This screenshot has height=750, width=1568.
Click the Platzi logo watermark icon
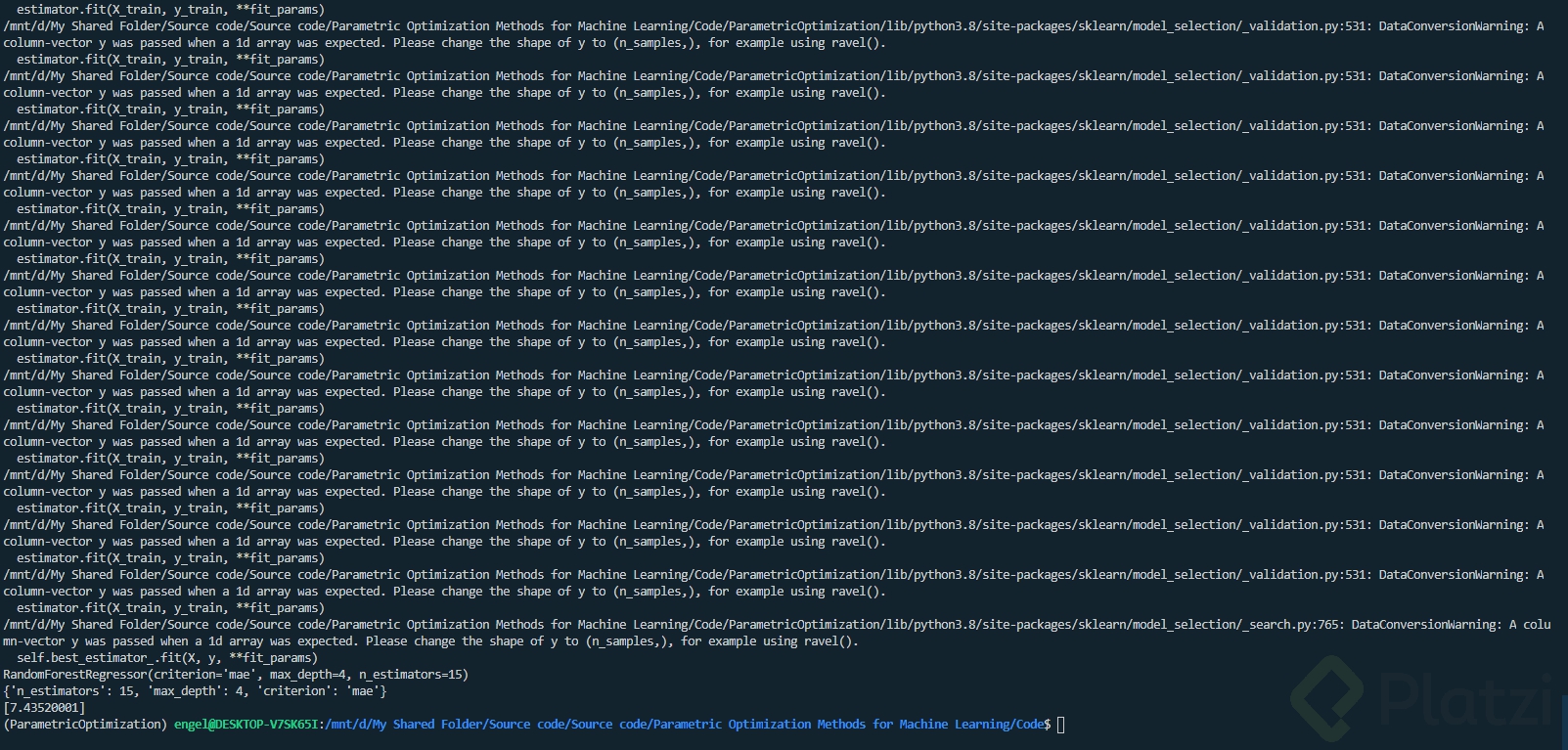coord(1326,697)
